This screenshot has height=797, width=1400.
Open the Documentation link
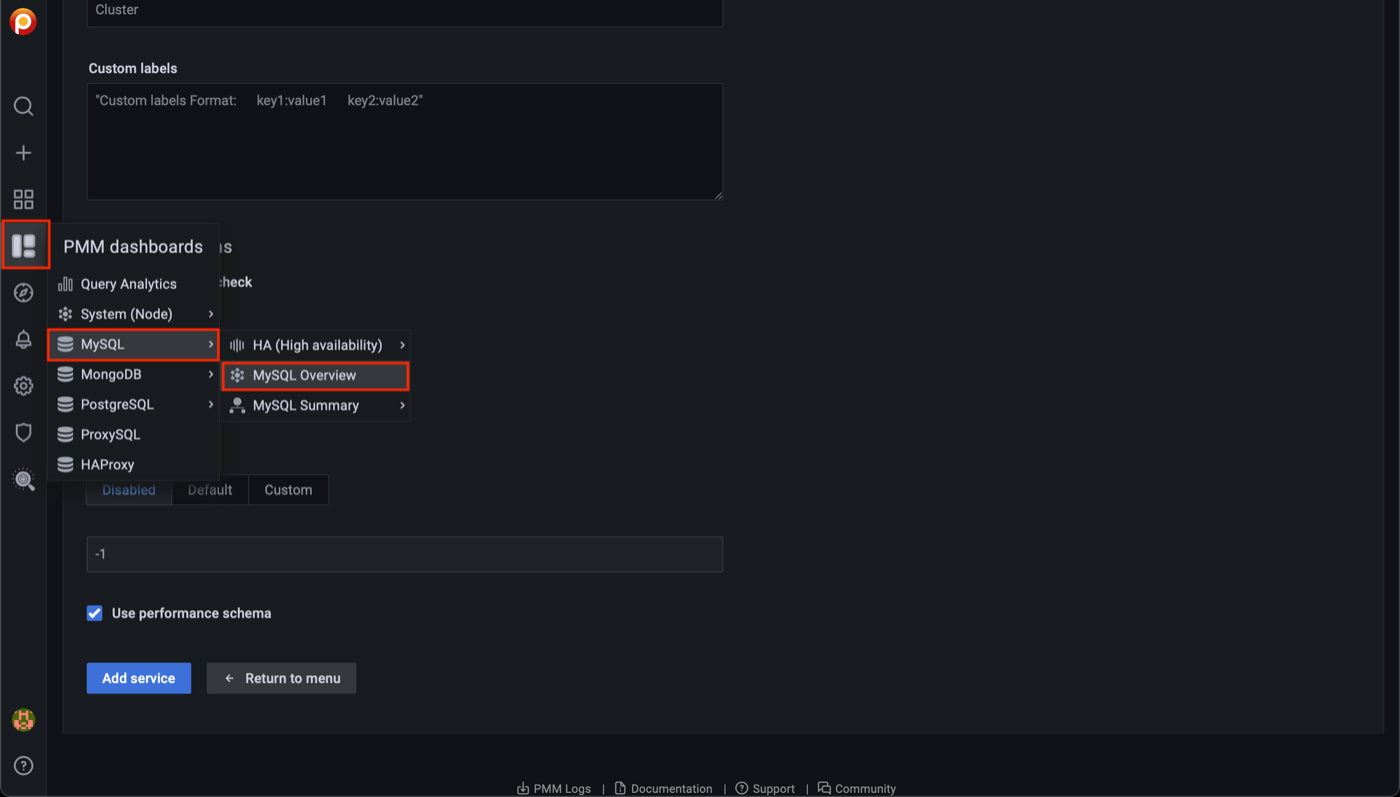tap(663, 788)
